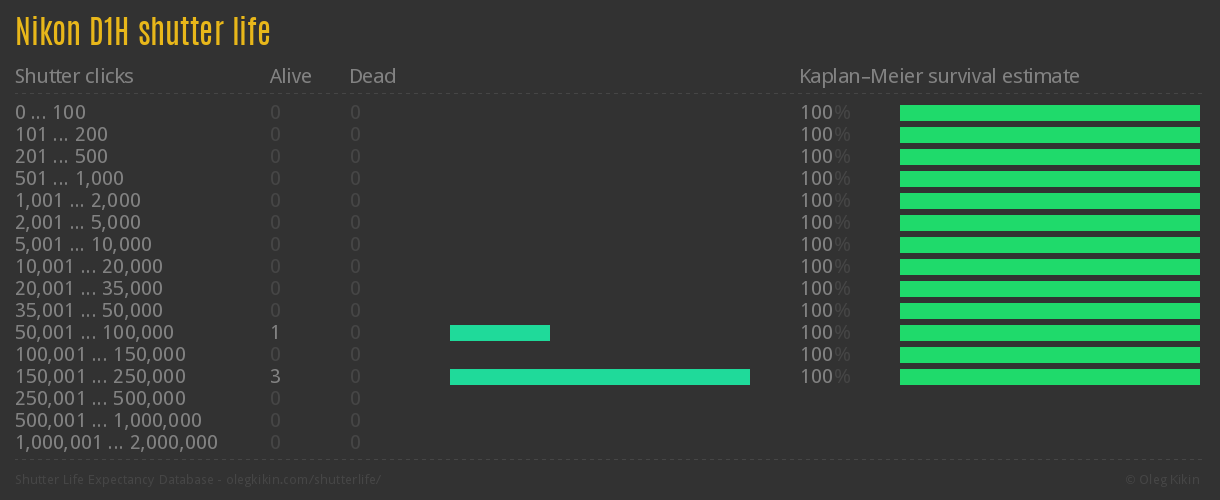This screenshot has width=1220, height=500.
Task: Click the alive count "1" for 50,001 … 100,000
Action: point(275,333)
